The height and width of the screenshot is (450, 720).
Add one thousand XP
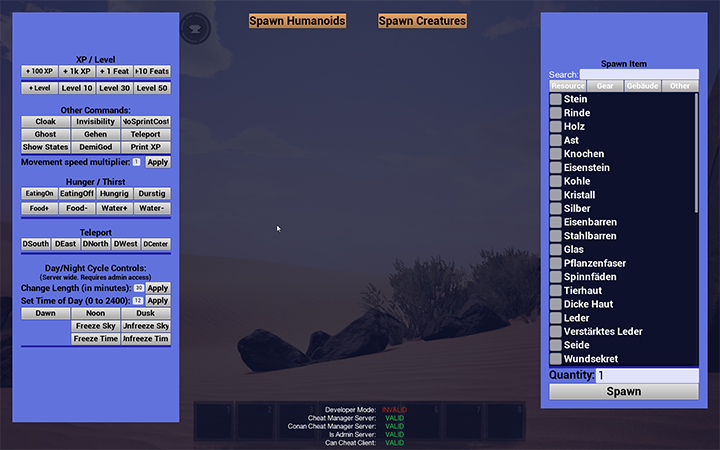pos(77,71)
